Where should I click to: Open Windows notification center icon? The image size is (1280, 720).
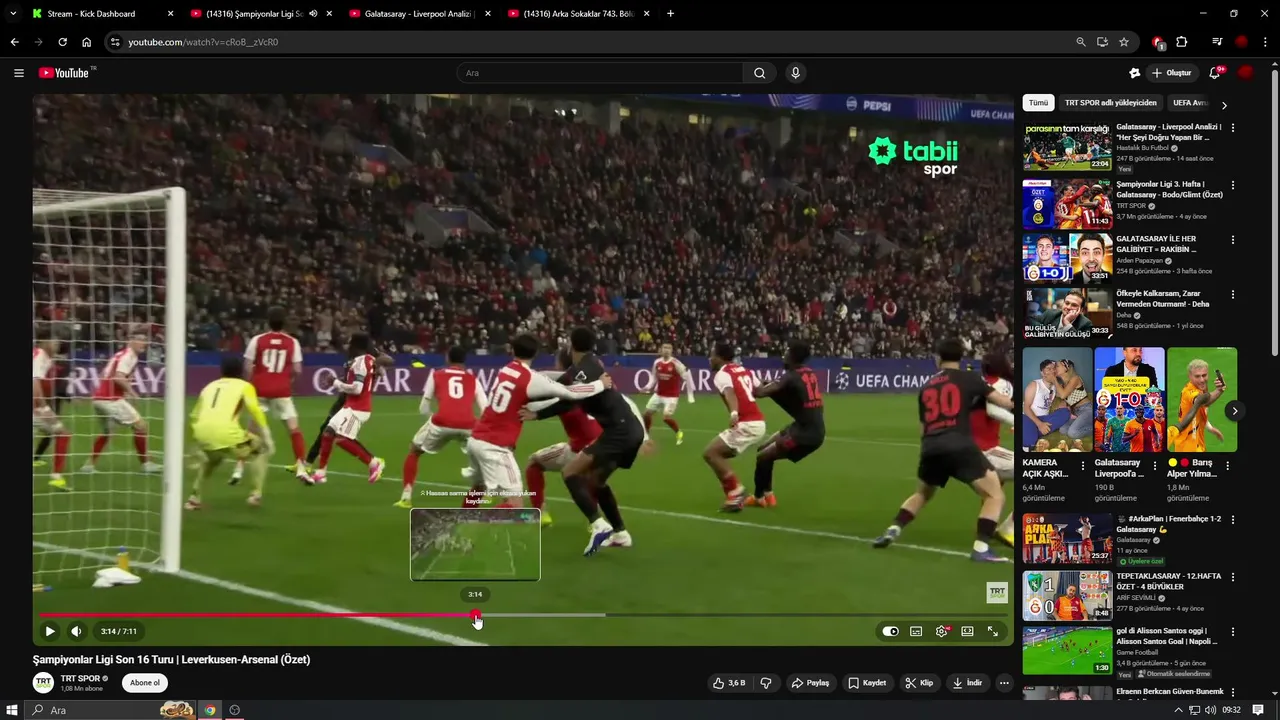click(1258, 710)
